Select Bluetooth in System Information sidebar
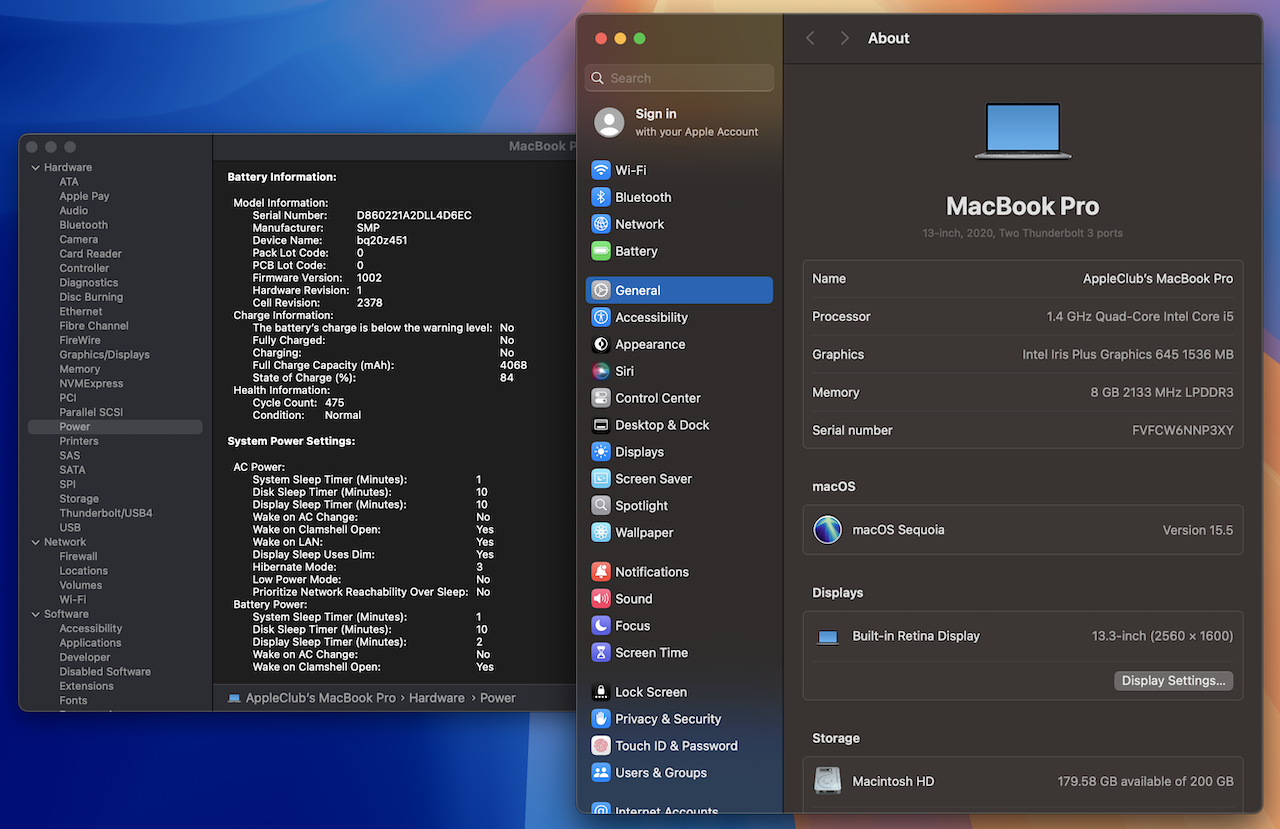Screen dimensions: 1280x829 (83, 225)
